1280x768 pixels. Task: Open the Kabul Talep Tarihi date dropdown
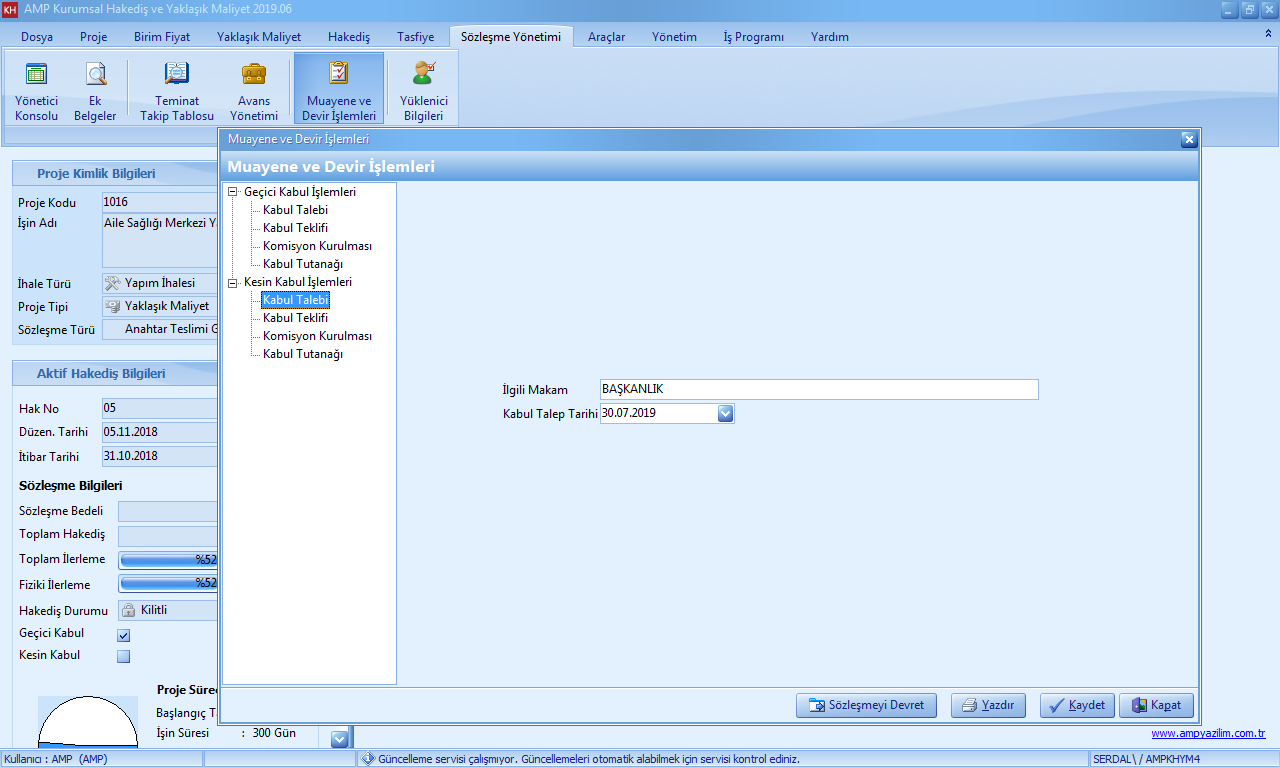[726, 413]
